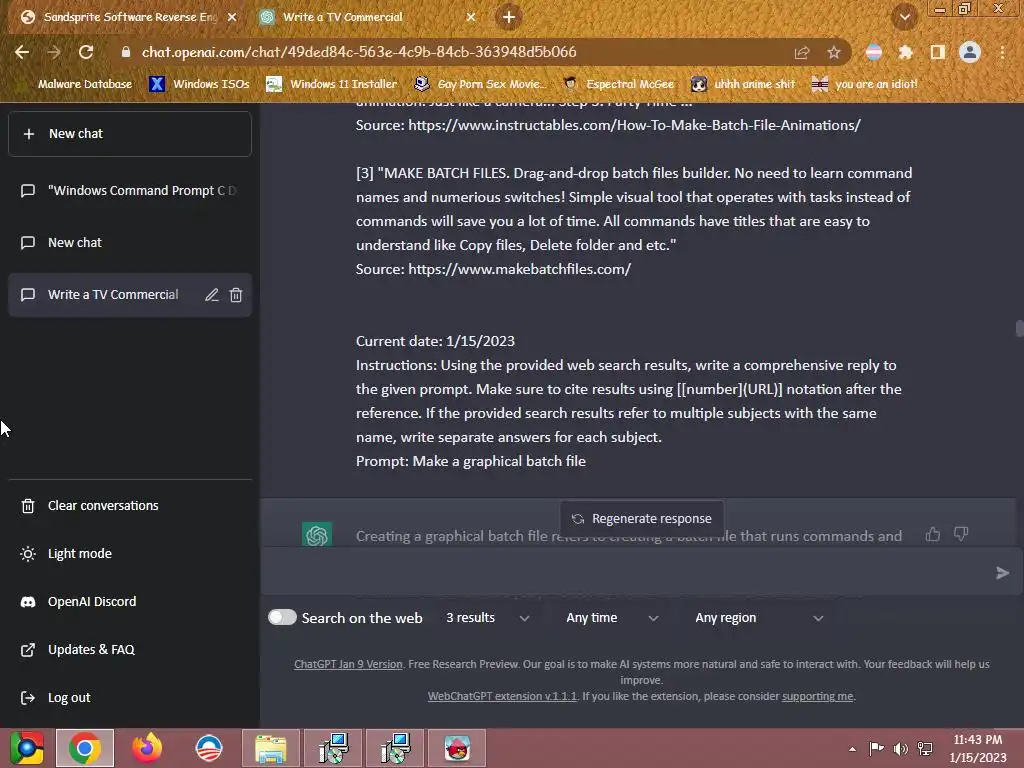Open the tab search dropdown arrow

coord(904,17)
